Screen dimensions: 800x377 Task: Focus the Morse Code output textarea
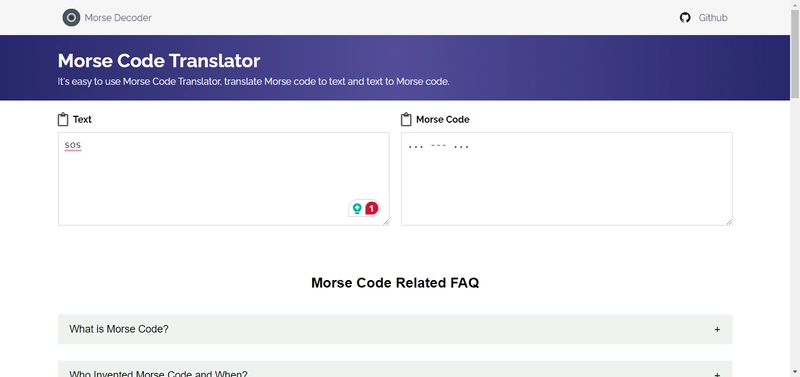point(567,179)
